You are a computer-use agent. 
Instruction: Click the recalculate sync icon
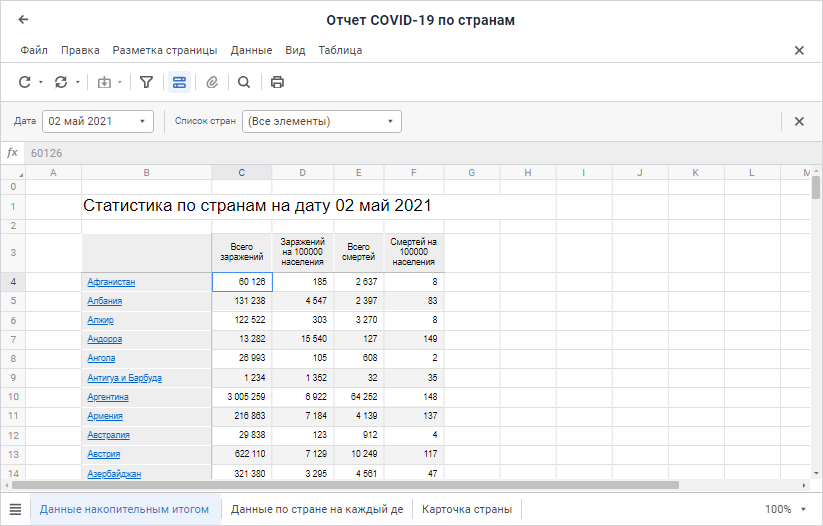pos(61,82)
